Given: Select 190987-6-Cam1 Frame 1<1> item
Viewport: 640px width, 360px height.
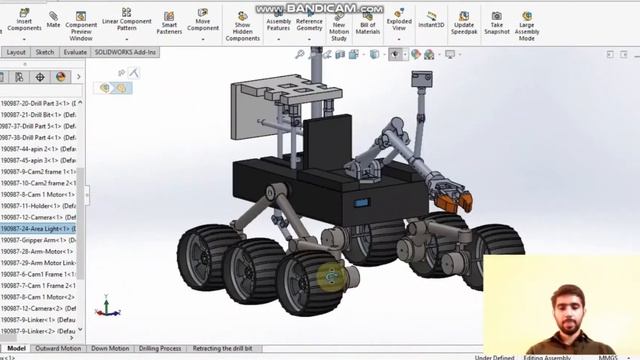Looking at the screenshot, I should click(x=38, y=274).
